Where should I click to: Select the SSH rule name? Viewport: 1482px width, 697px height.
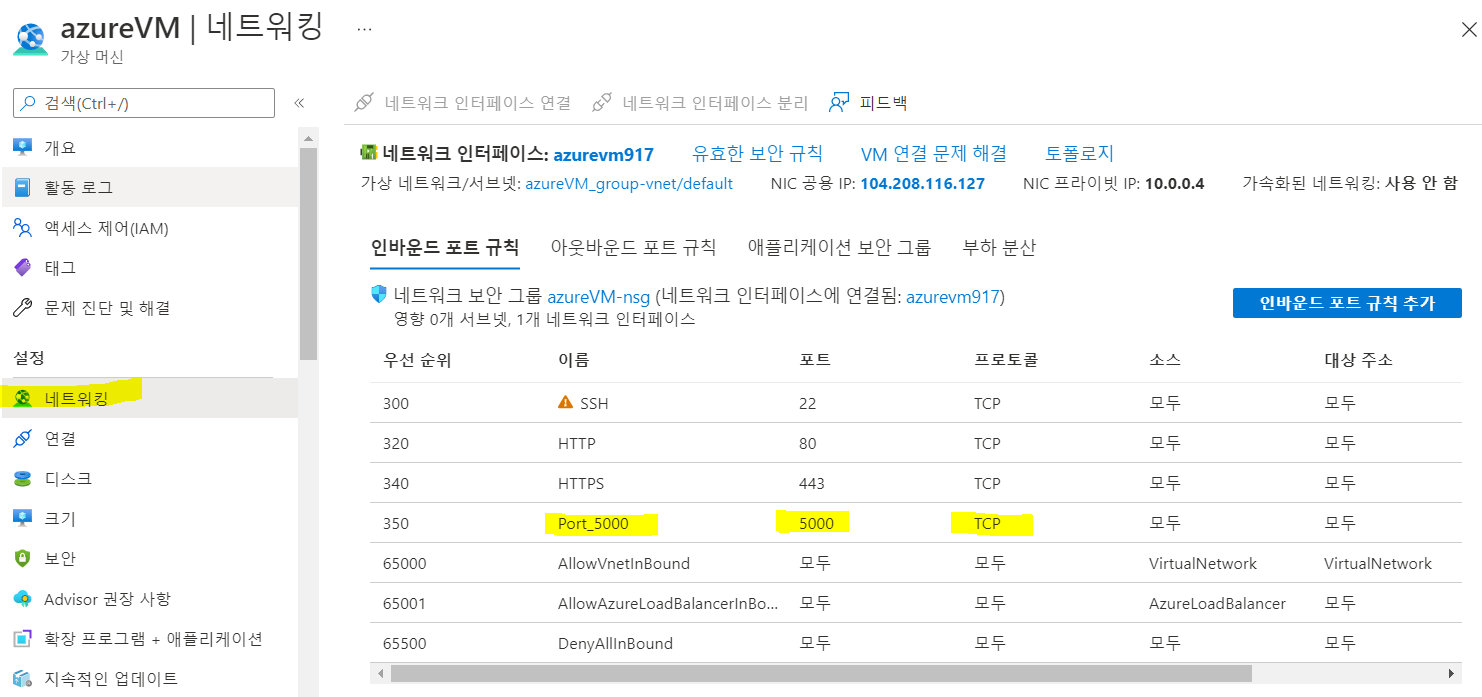coord(594,404)
